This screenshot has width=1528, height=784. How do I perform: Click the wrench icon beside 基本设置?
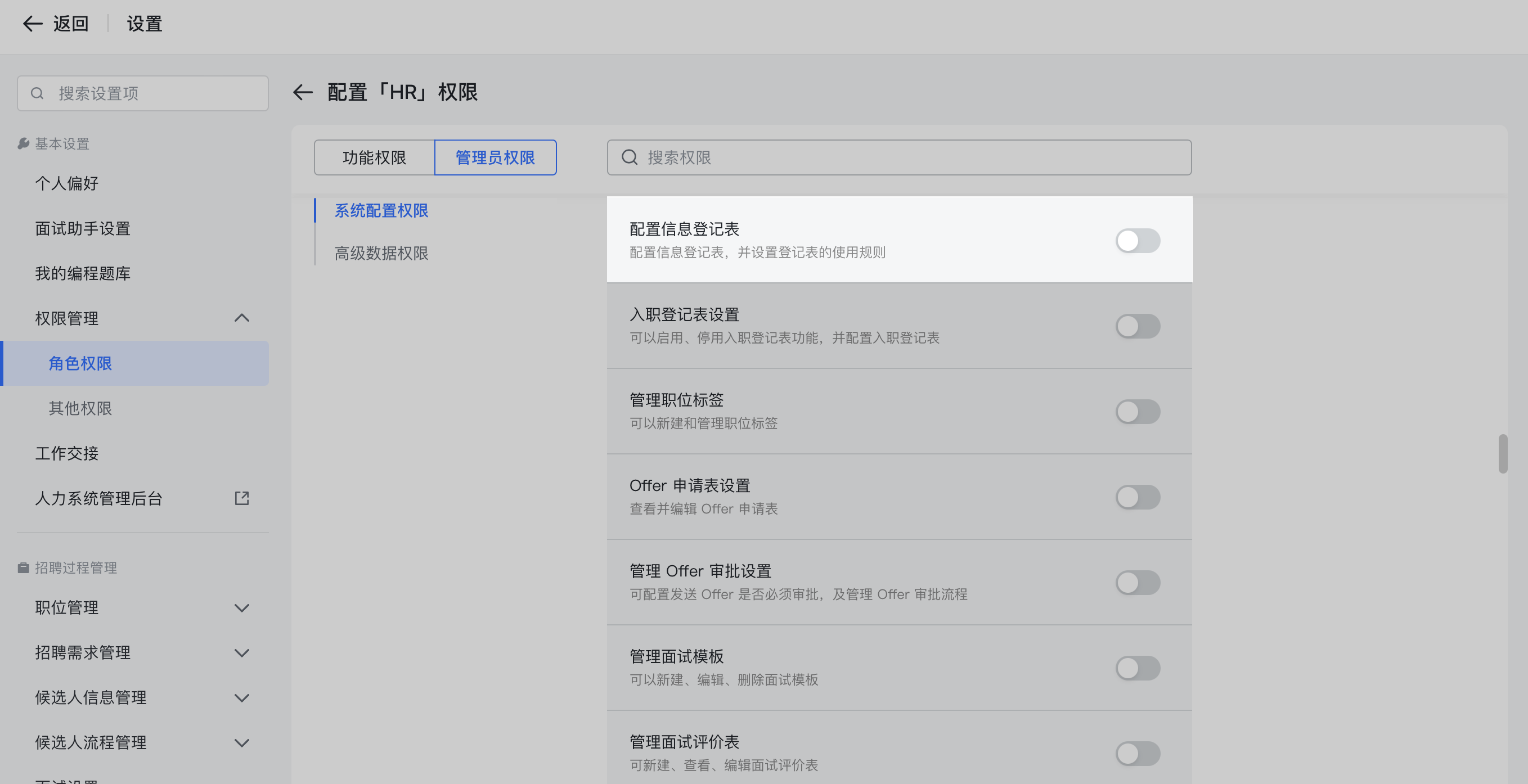tap(23, 143)
